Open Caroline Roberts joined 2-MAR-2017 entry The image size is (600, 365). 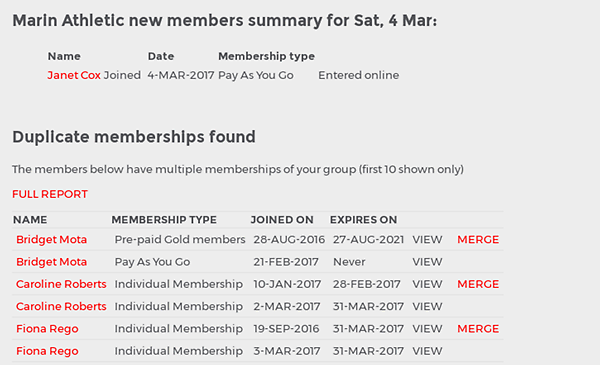click(x=61, y=306)
